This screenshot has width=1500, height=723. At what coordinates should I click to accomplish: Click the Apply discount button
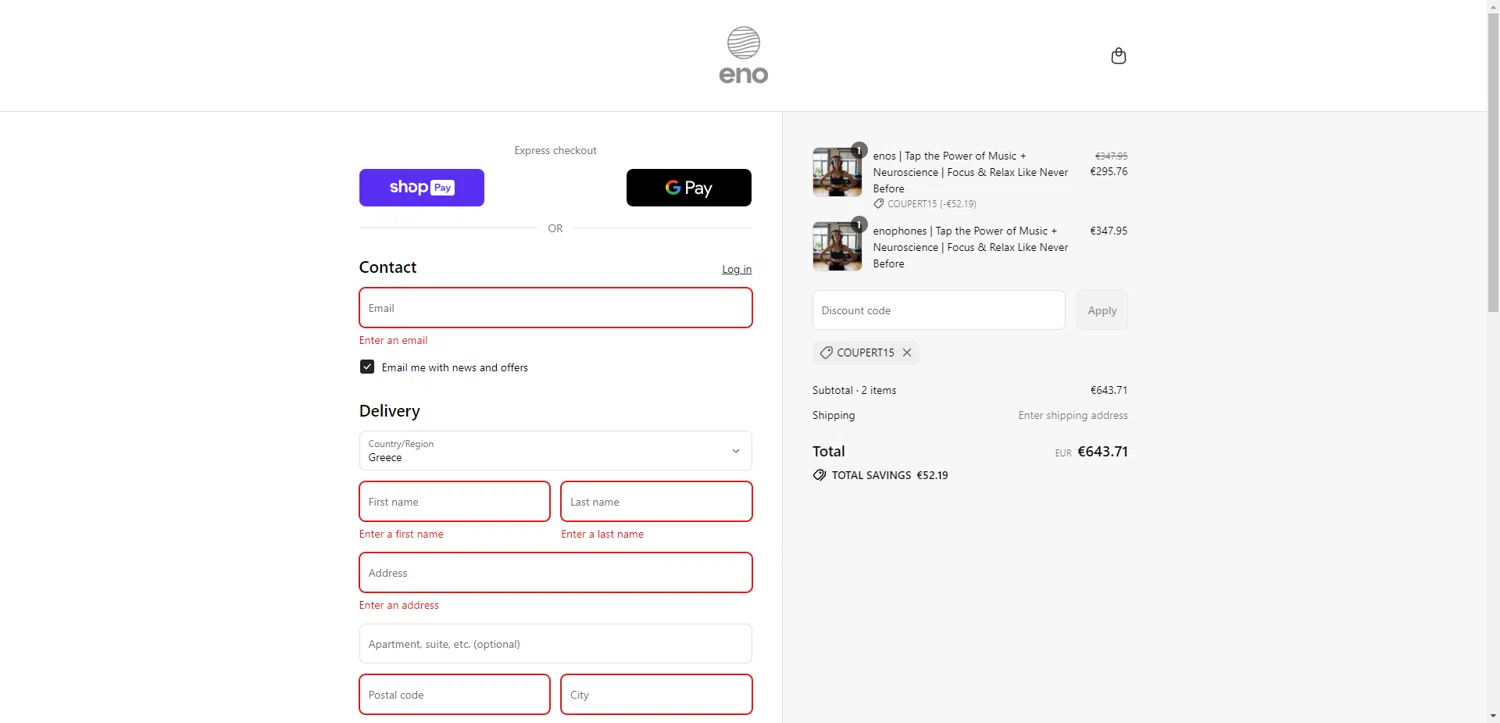click(1102, 310)
